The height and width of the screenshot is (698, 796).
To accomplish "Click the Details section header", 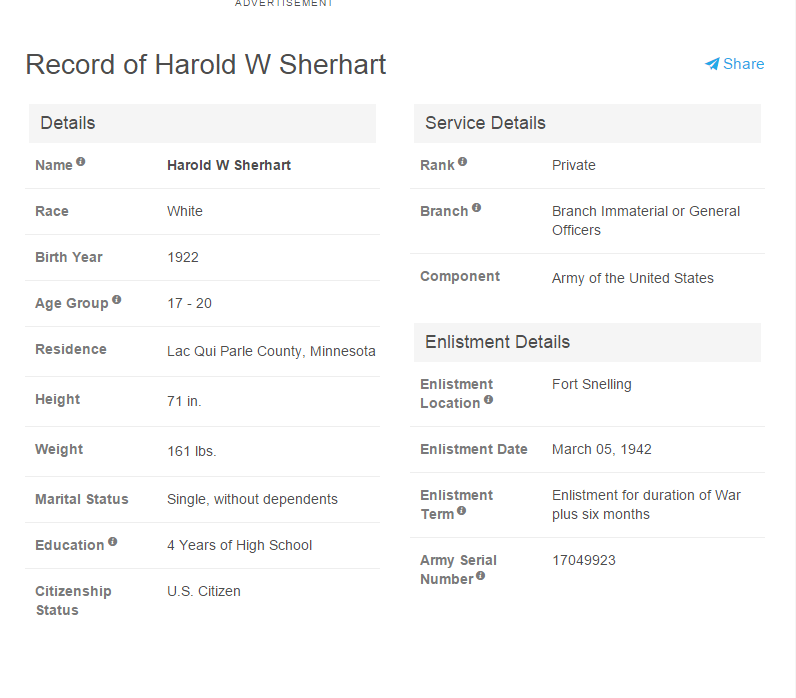I will click(68, 123).
